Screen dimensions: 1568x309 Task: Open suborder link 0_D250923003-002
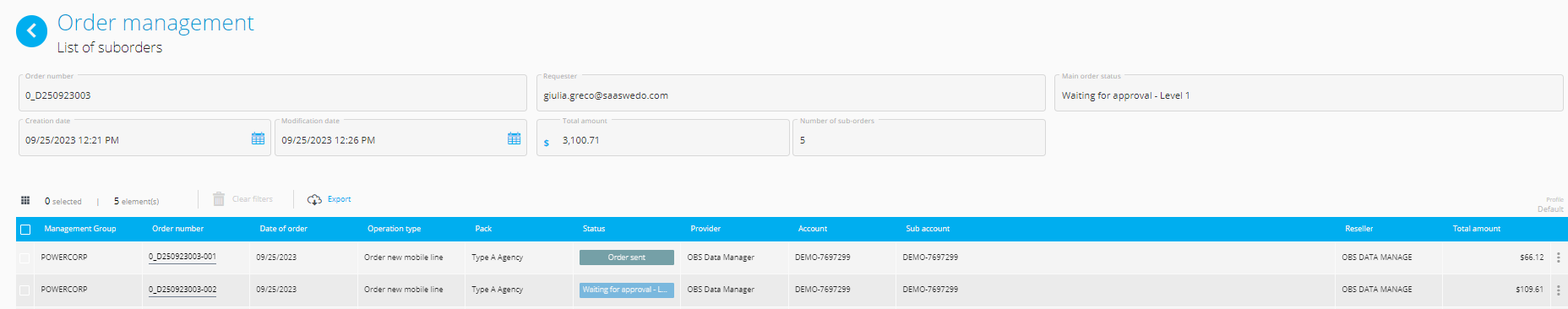coord(182,289)
